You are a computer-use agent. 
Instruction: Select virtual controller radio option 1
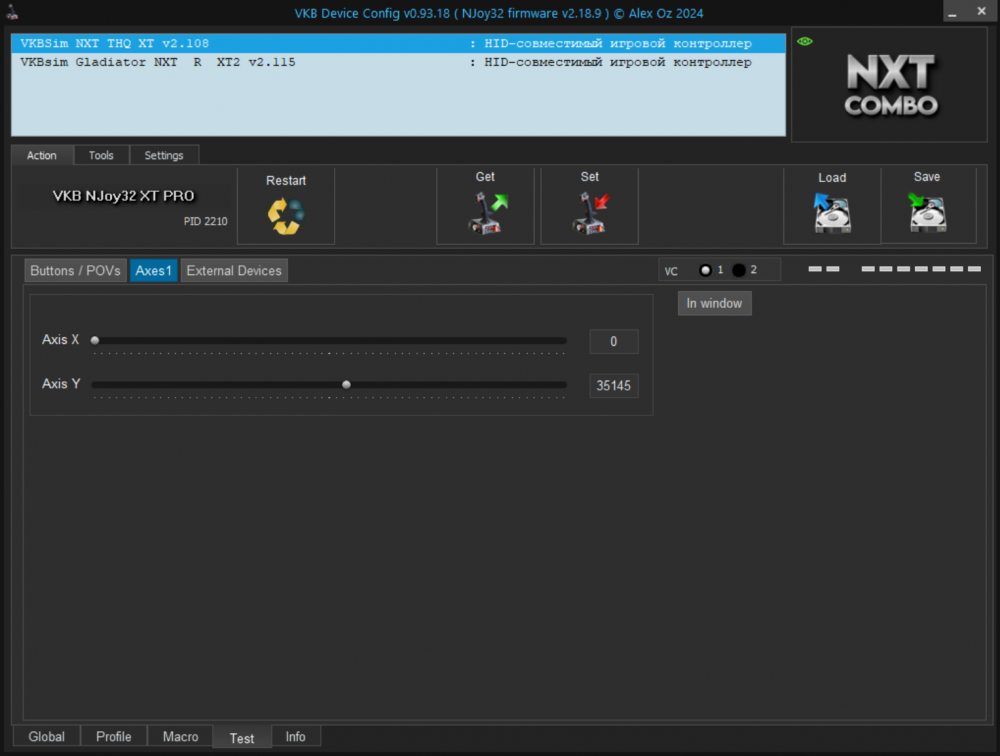pyautogui.click(x=706, y=270)
